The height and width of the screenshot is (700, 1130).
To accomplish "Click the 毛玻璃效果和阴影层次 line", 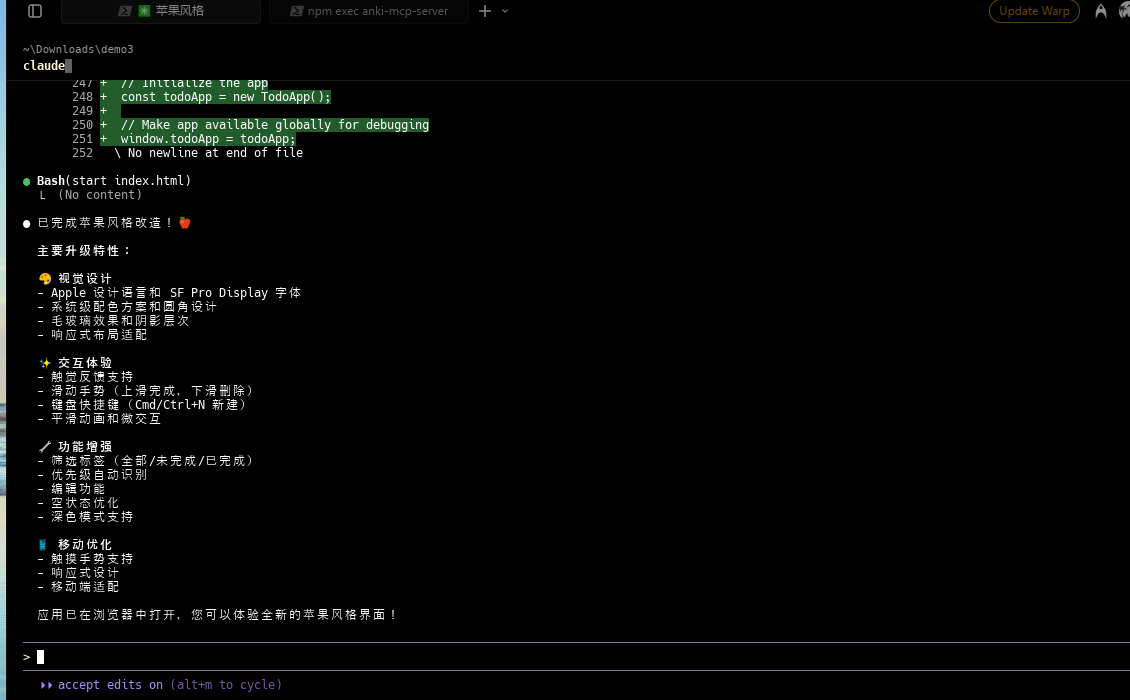I will (113, 321).
